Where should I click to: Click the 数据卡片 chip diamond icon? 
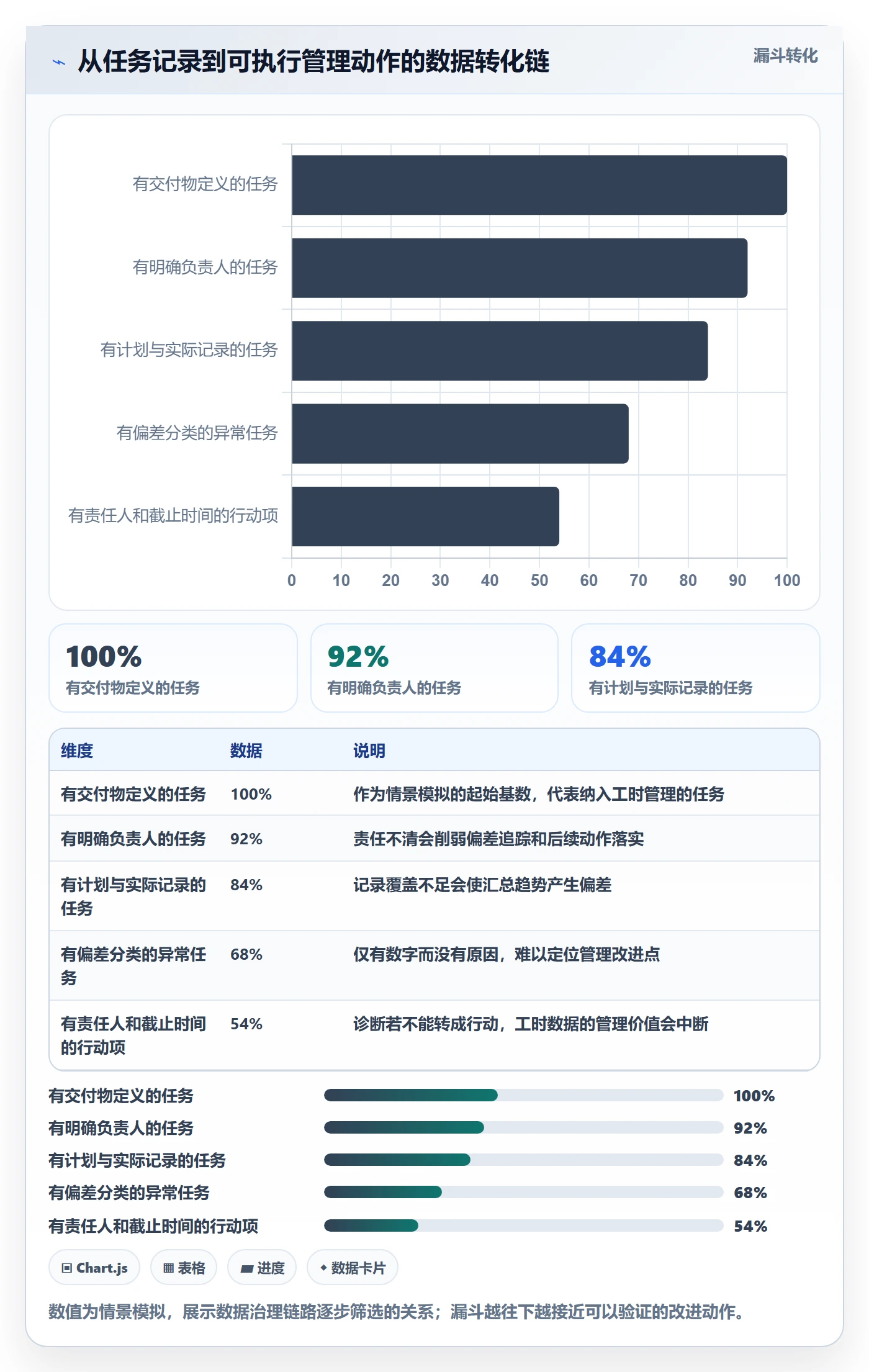tap(323, 1268)
